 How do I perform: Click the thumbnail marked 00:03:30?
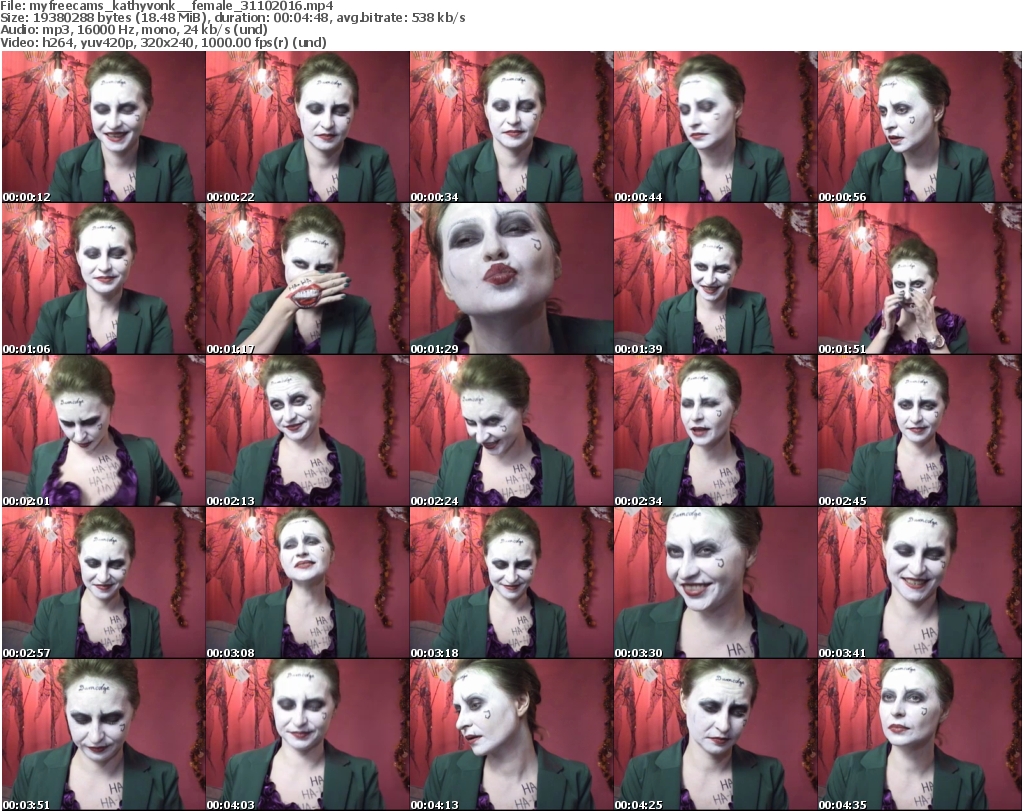click(x=715, y=583)
